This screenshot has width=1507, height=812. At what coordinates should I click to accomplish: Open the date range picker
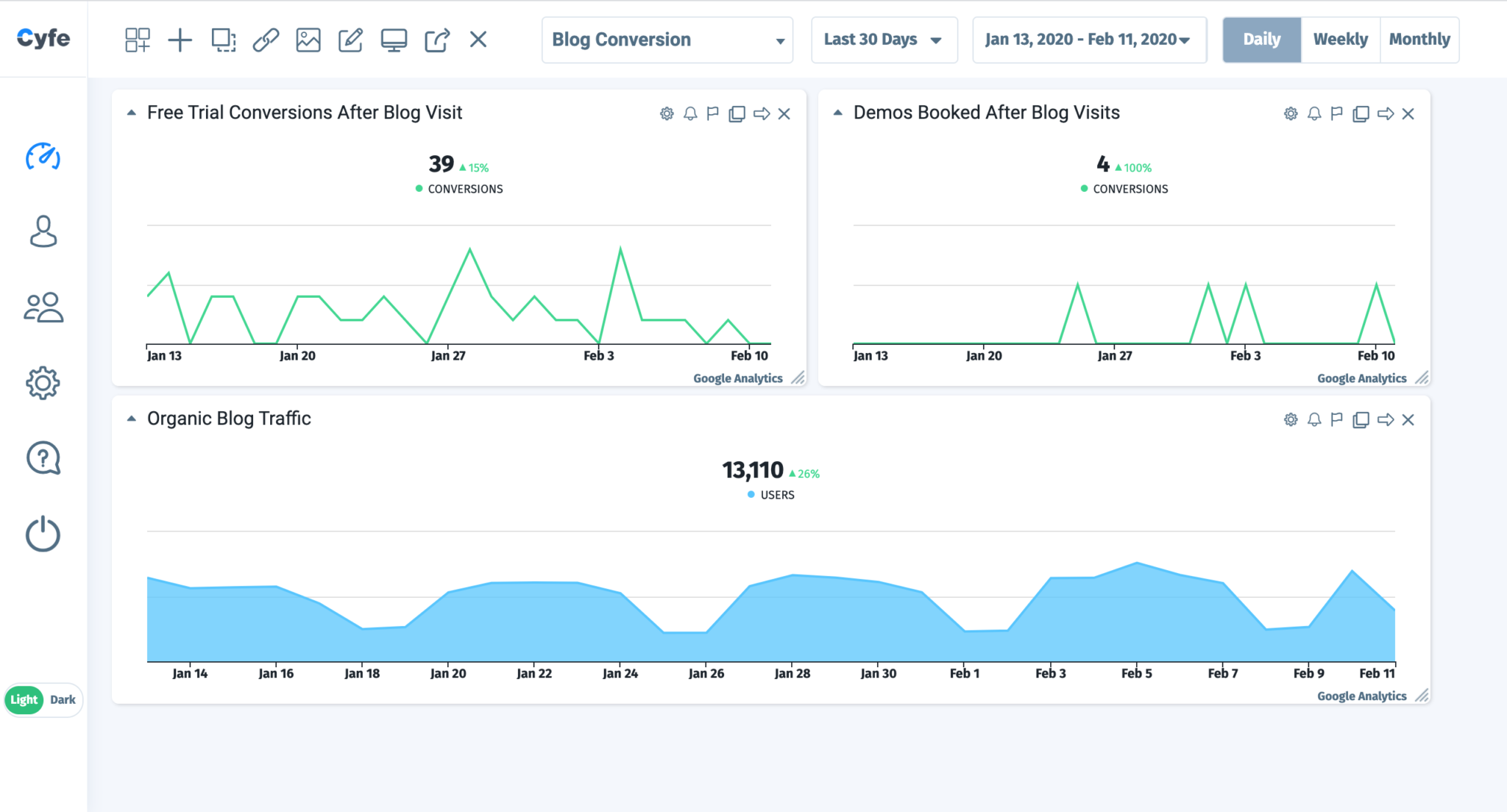click(x=1088, y=40)
